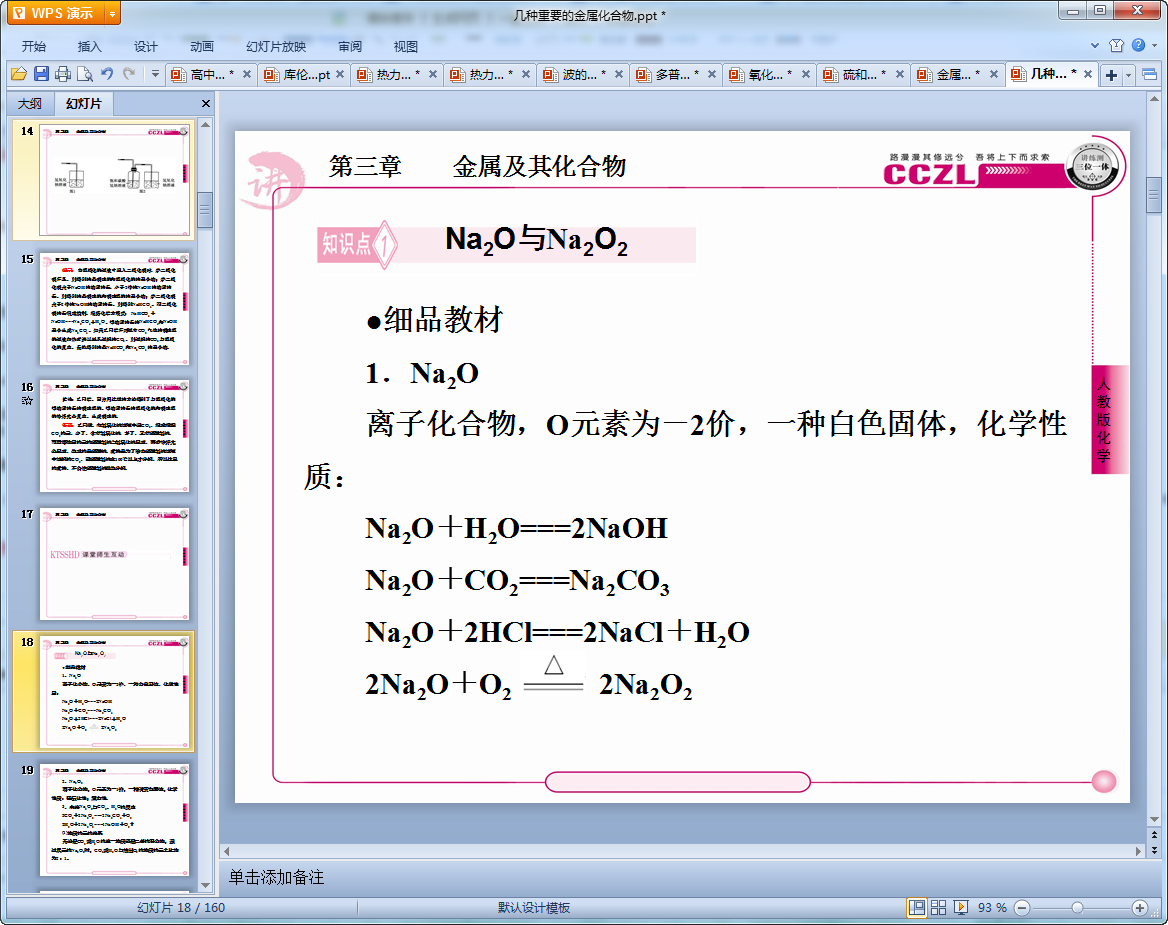Click the zoom slider handle
Screen dimensions: 1168x925
1077,907
